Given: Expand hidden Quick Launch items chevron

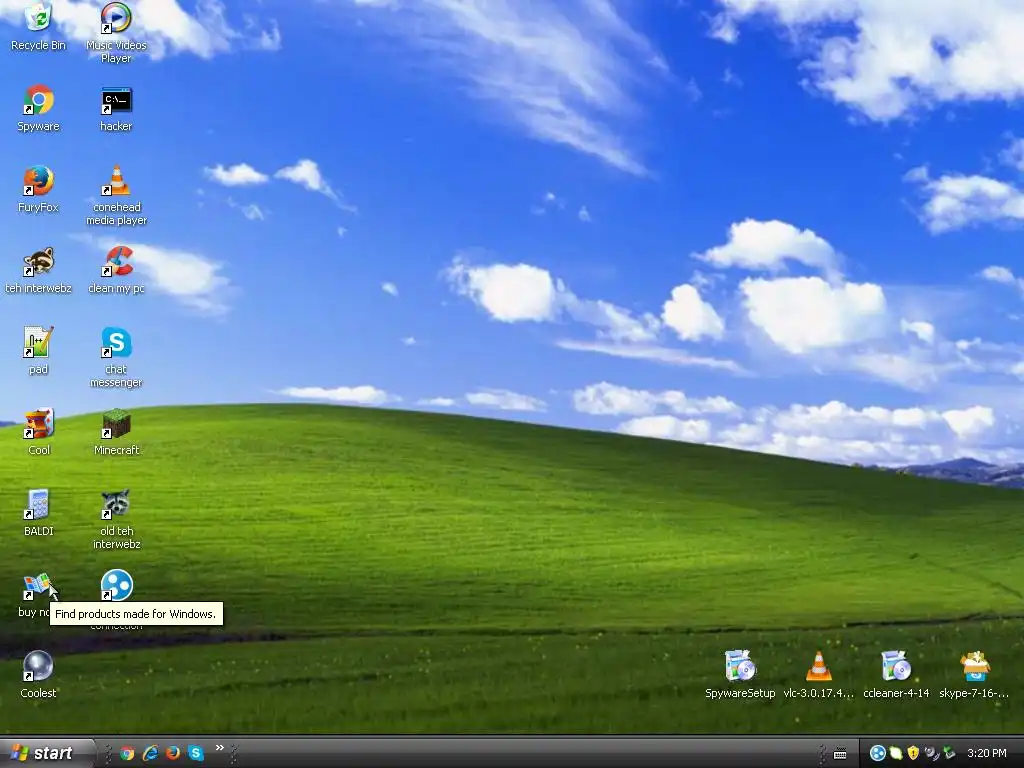Looking at the screenshot, I should pyautogui.click(x=219, y=748).
